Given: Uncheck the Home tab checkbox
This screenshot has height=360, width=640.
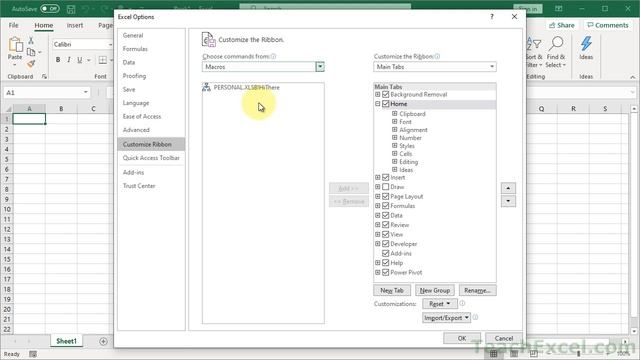Looking at the screenshot, I should click(x=386, y=104).
